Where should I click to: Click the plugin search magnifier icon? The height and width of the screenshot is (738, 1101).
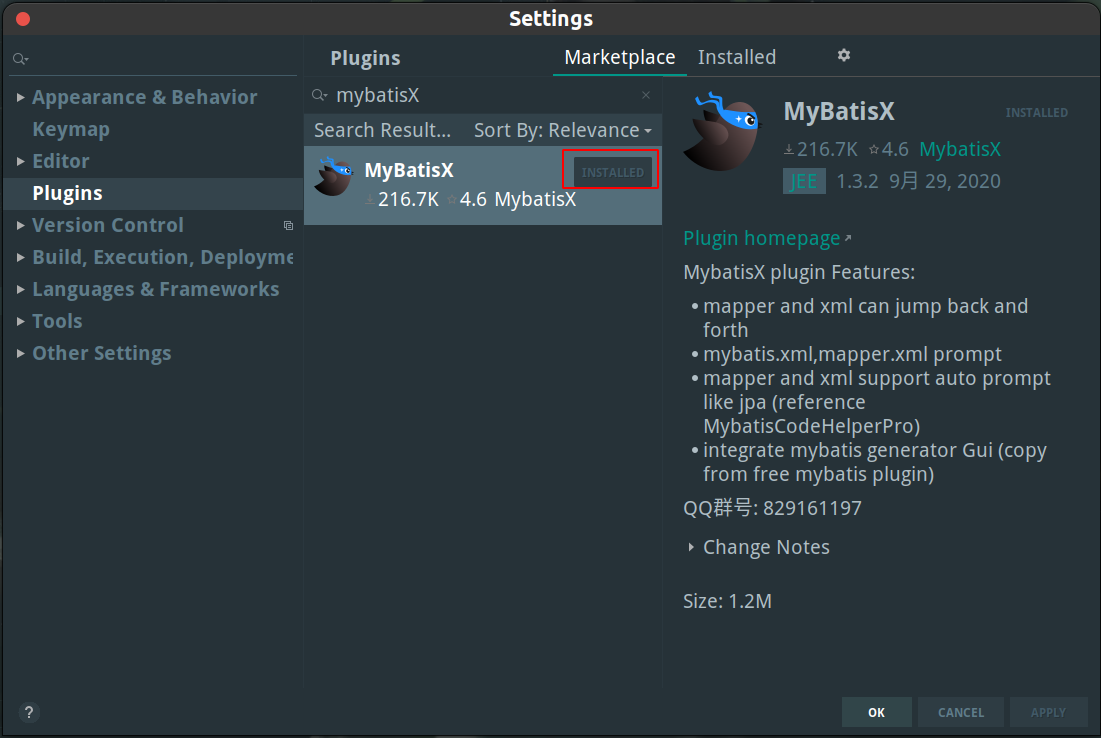[x=319, y=95]
